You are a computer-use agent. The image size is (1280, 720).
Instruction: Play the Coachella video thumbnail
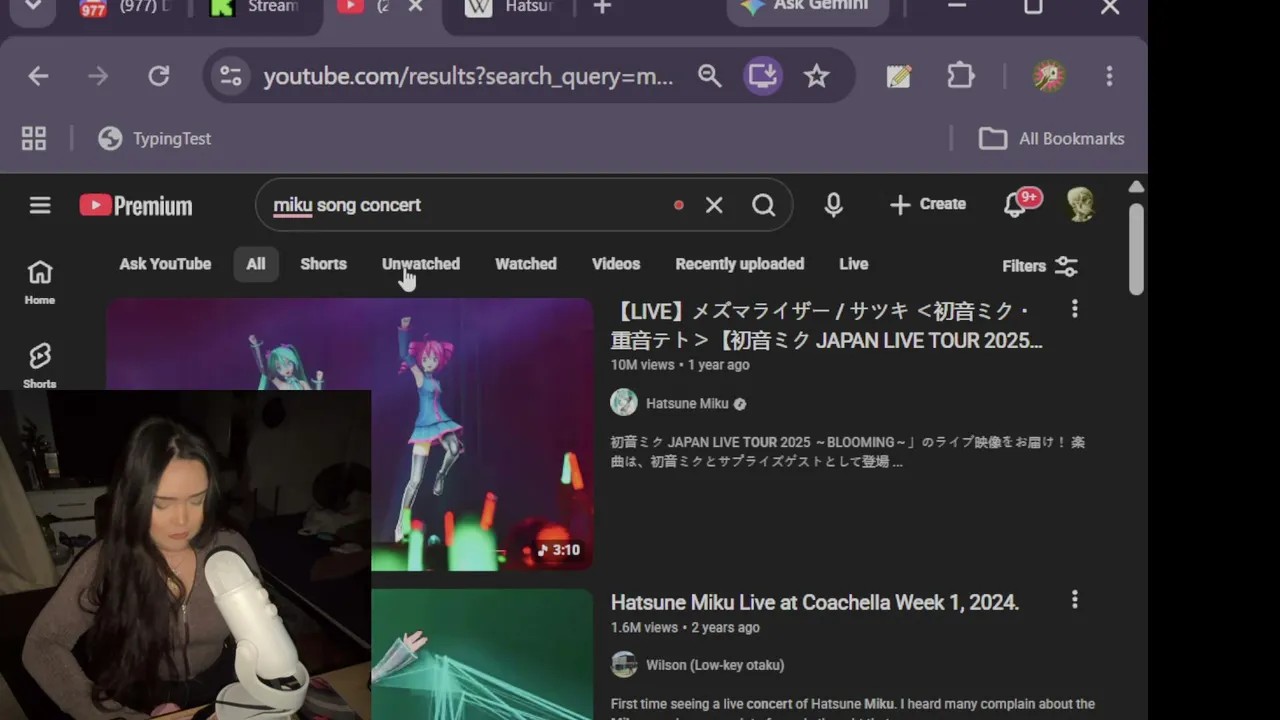pyautogui.click(x=482, y=654)
